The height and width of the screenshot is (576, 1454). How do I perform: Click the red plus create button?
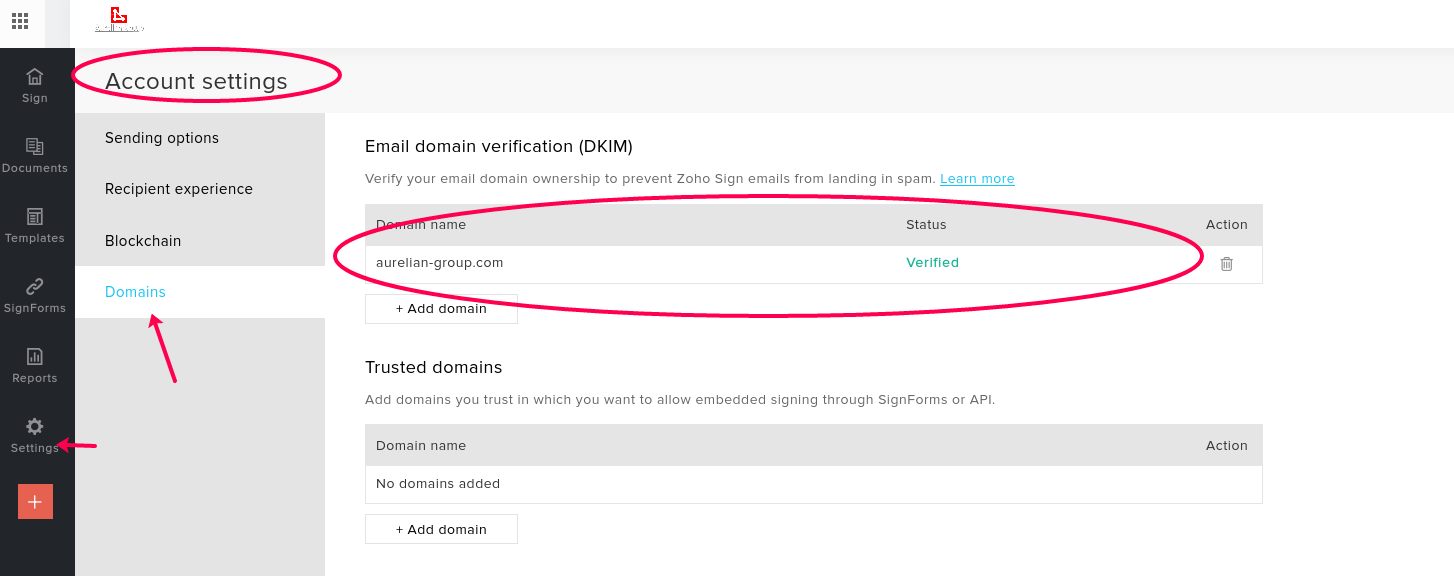click(35, 502)
